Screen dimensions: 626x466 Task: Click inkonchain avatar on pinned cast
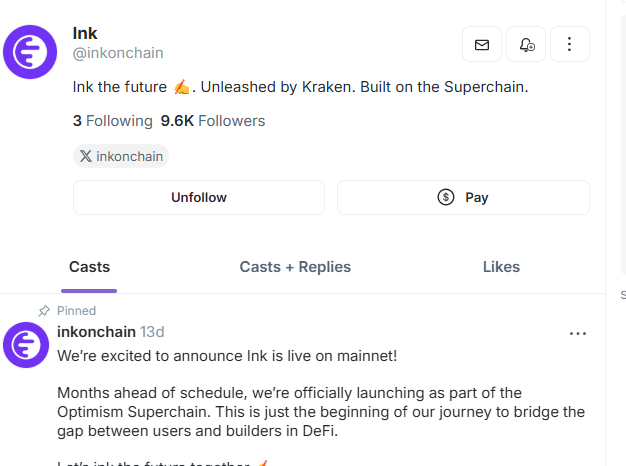pos(26,345)
